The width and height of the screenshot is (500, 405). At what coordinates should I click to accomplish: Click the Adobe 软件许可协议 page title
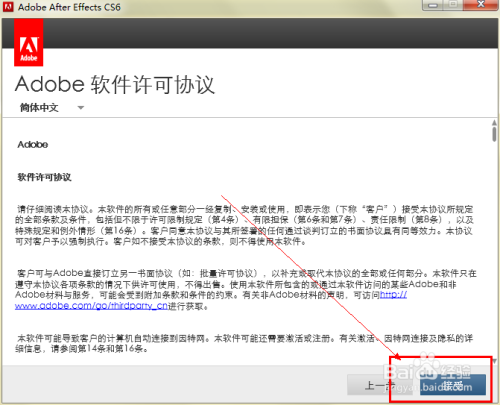[x=115, y=84]
